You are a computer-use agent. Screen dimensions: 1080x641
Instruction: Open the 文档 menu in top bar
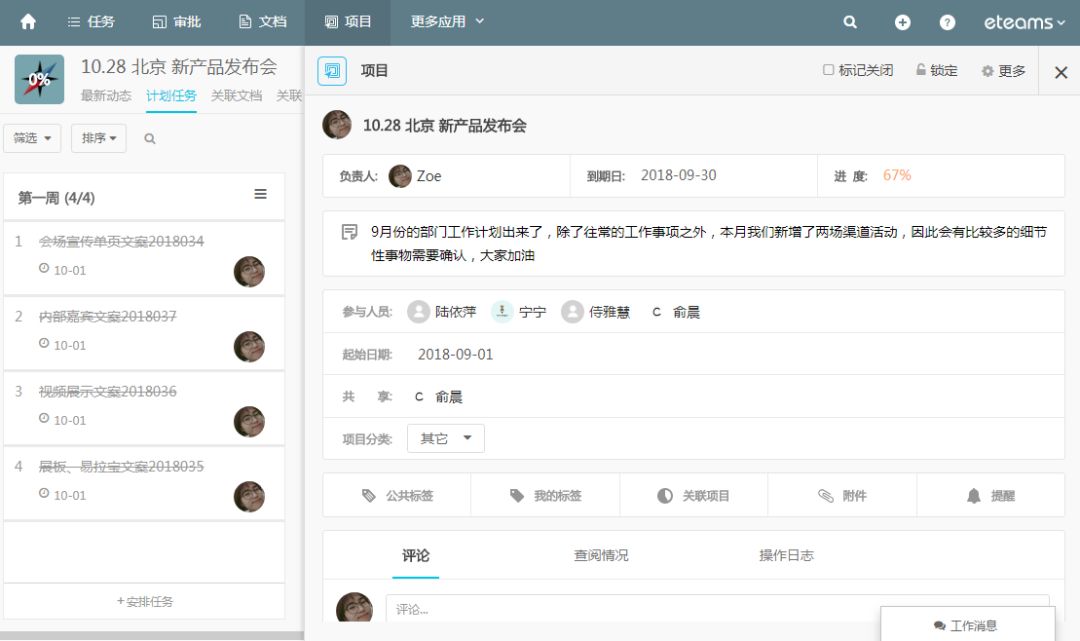coord(262,22)
